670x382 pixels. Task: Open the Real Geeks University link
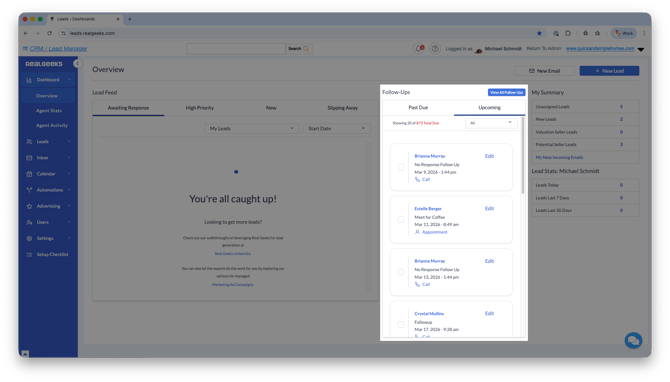(233, 254)
